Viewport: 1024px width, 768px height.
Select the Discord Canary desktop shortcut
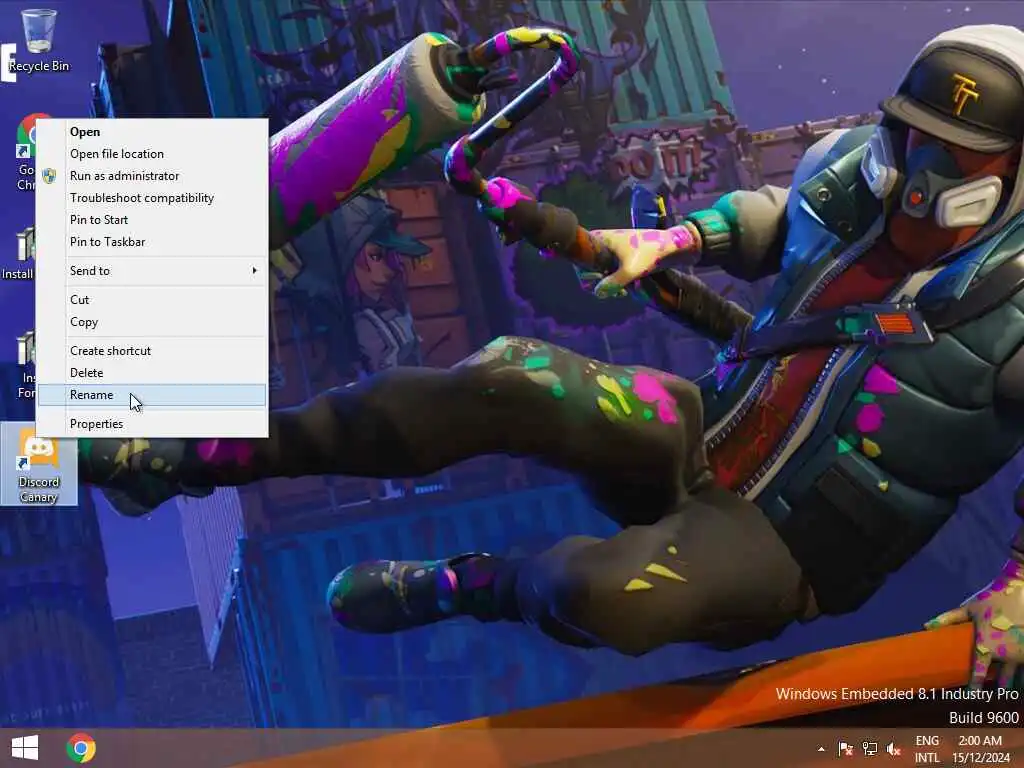[x=39, y=465]
